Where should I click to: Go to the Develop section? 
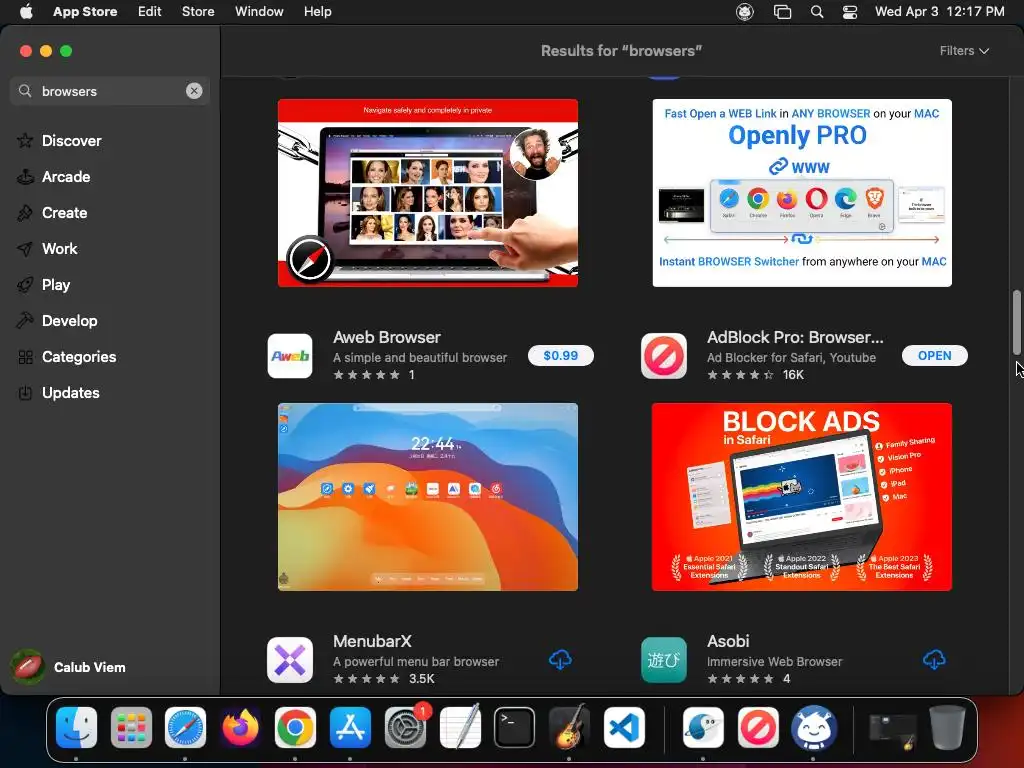tap(69, 320)
